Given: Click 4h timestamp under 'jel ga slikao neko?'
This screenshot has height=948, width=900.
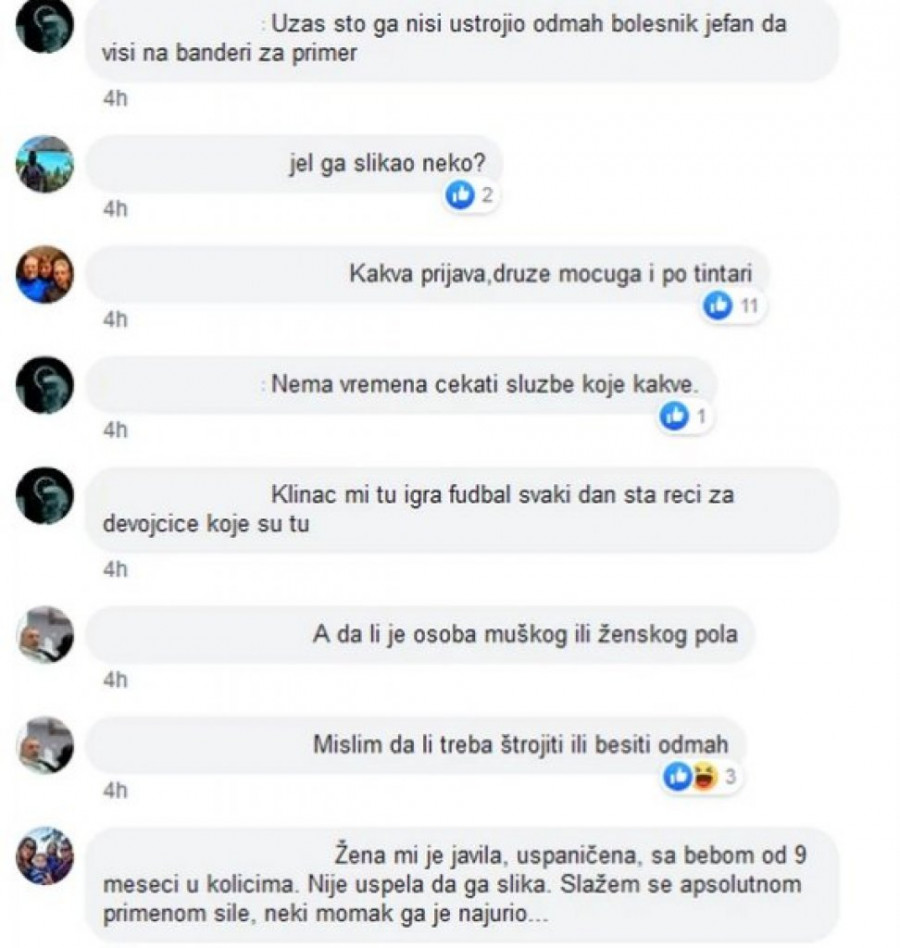Looking at the screenshot, I should [115, 209].
